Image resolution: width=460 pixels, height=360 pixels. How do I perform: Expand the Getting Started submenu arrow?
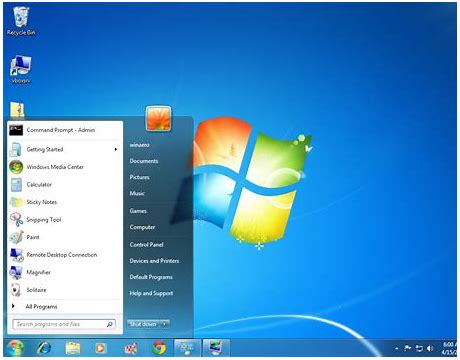click(x=116, y=149)
